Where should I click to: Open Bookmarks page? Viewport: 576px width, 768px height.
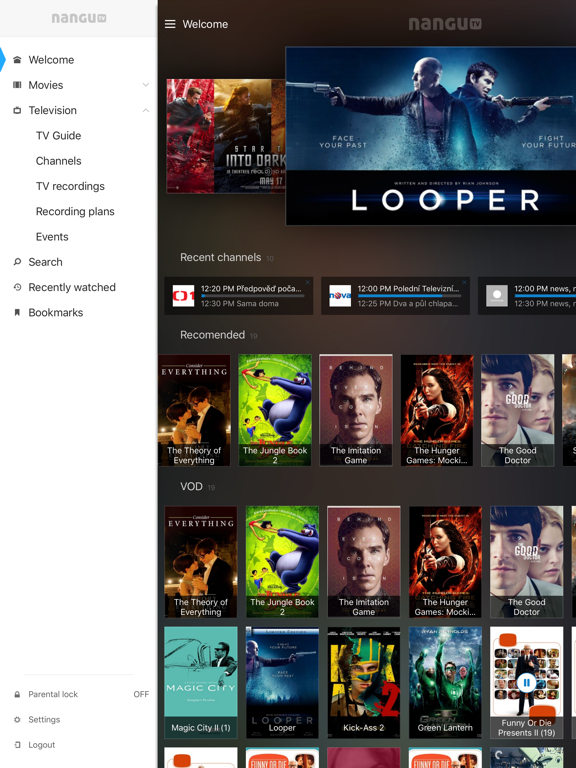[x=56, y=312]
